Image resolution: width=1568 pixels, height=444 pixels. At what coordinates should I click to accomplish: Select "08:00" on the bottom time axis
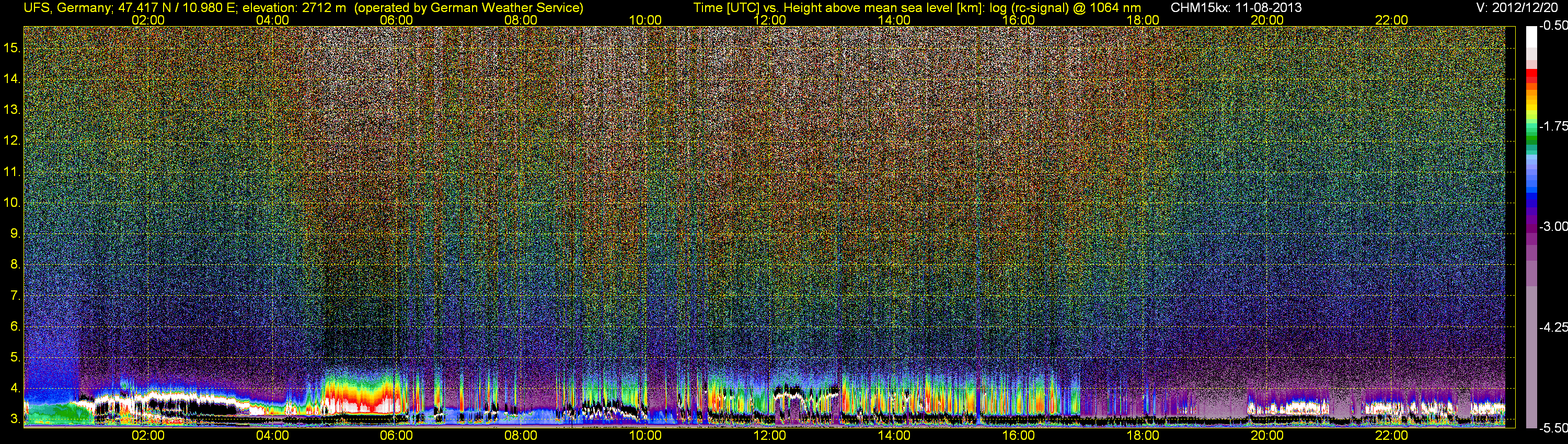[521, 436]
